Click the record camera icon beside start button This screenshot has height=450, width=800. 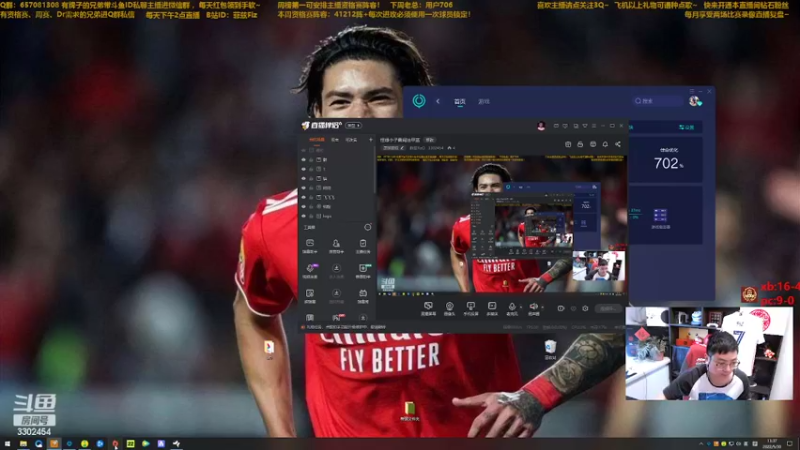pos(561,309)
